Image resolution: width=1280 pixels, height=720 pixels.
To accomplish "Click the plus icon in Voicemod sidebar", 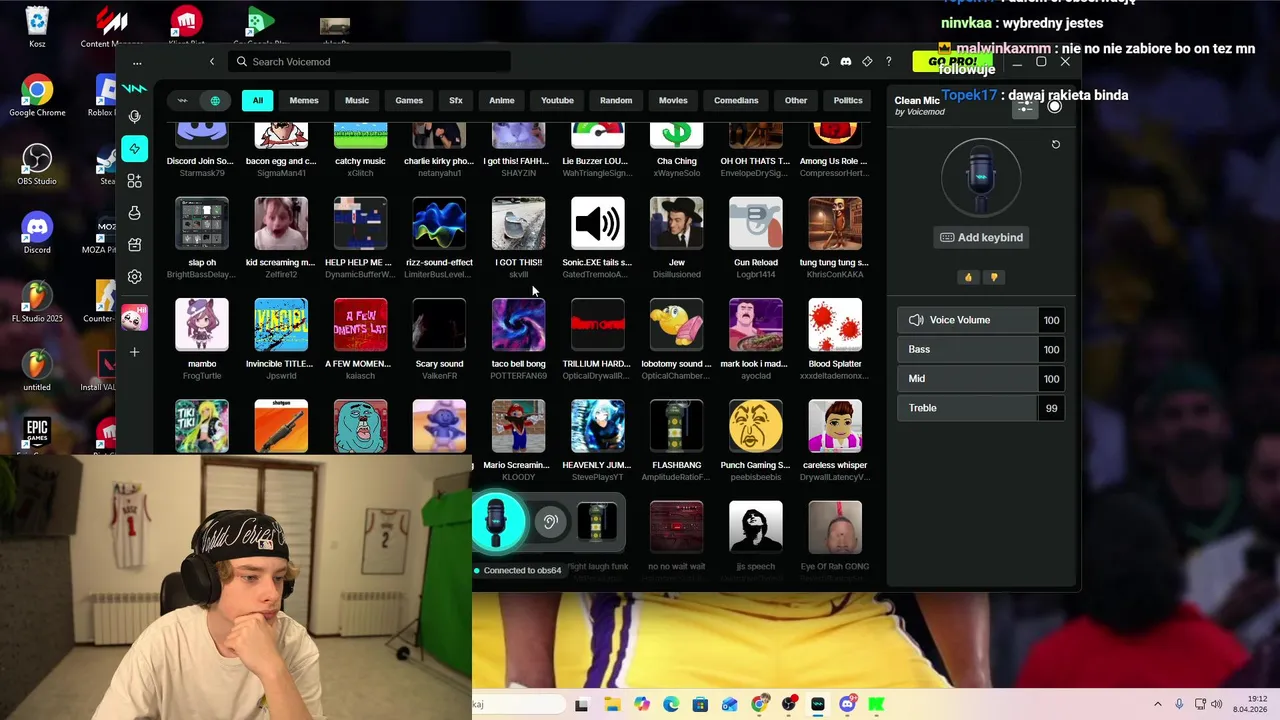I will coord(134,352).
